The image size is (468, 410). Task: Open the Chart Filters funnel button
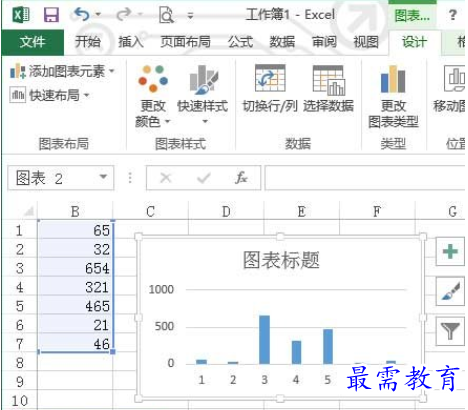450,331
